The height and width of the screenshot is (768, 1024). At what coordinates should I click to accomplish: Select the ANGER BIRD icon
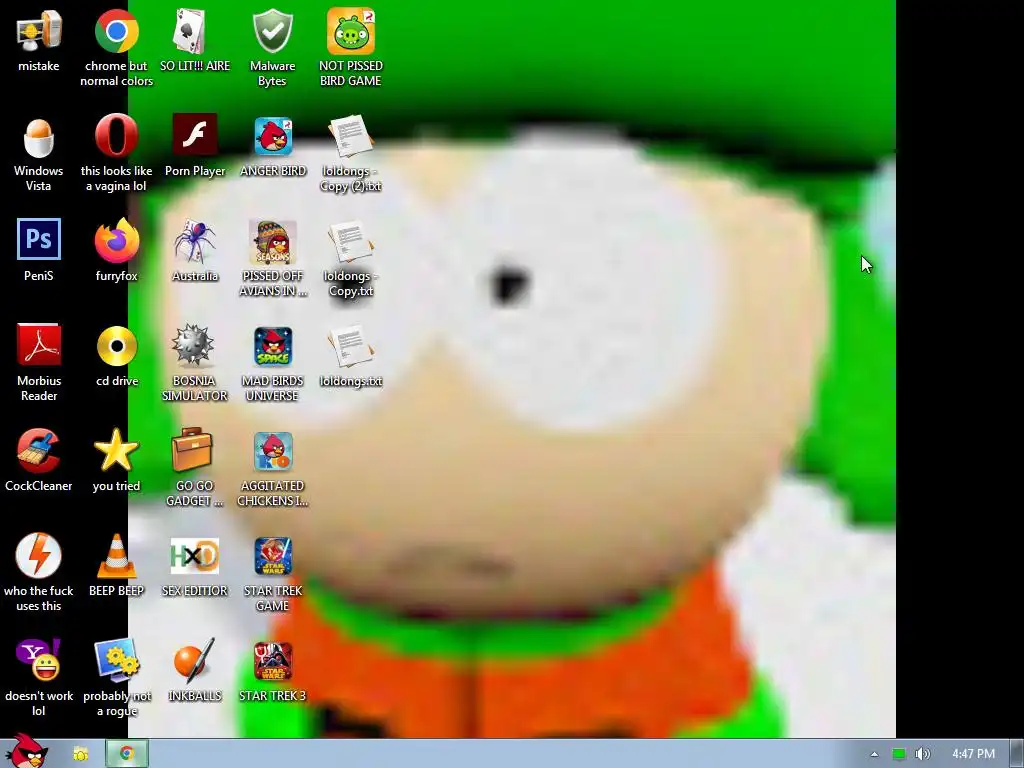[273, 136]
